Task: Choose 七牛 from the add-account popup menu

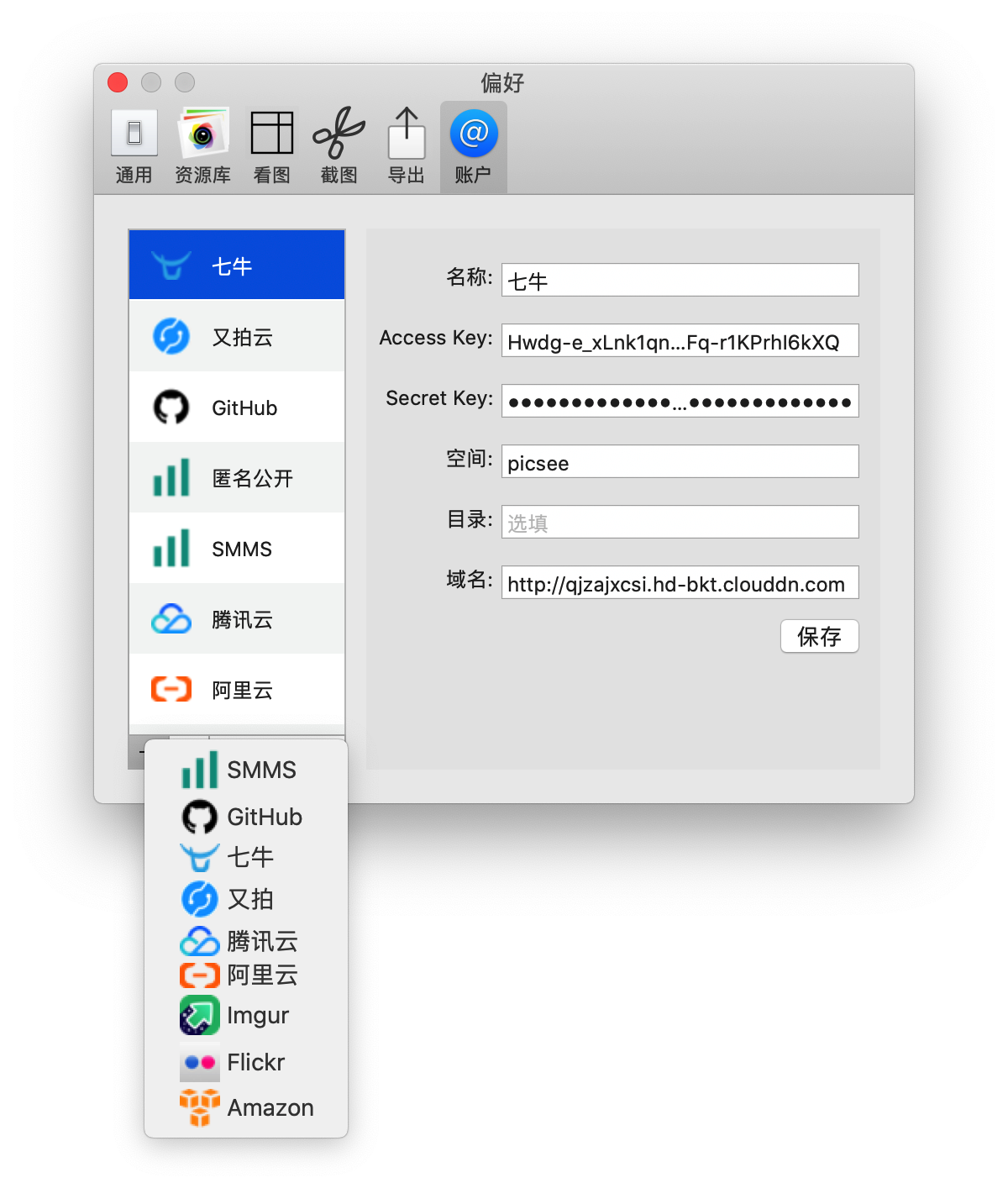Action: [x=245, y=857]
